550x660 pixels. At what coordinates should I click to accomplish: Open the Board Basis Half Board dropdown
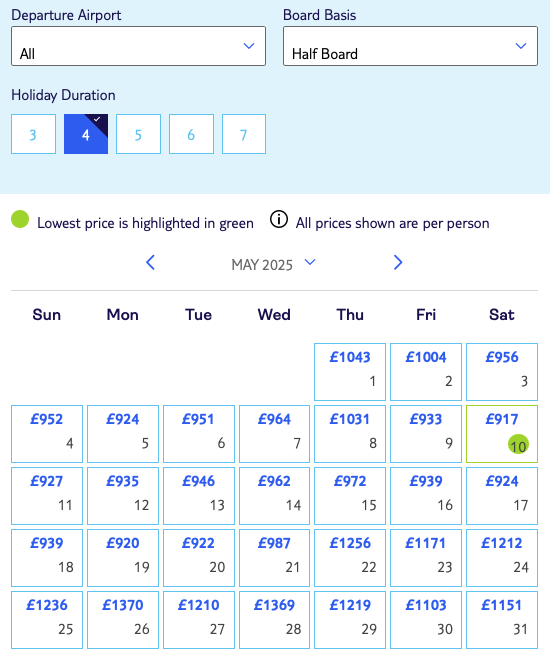click(x=410, y=46)
